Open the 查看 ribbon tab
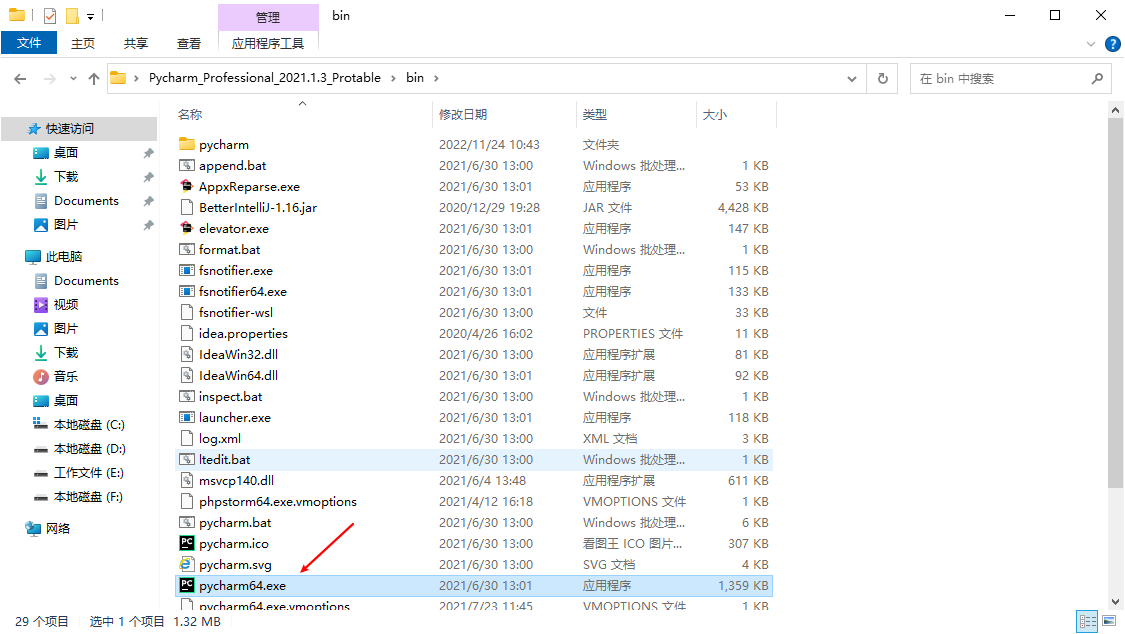 [189, 44]
